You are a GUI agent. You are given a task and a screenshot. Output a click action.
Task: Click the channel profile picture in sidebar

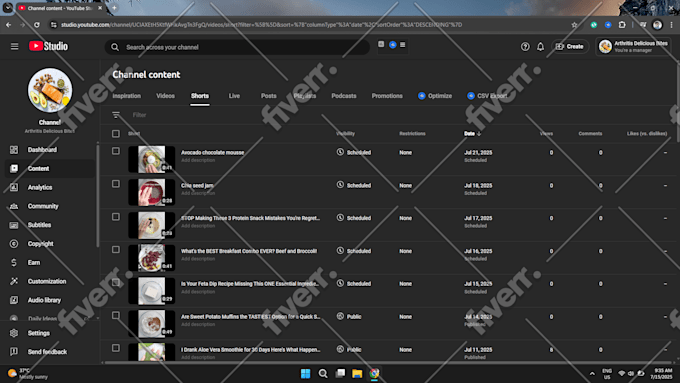(x=50, y=90)
